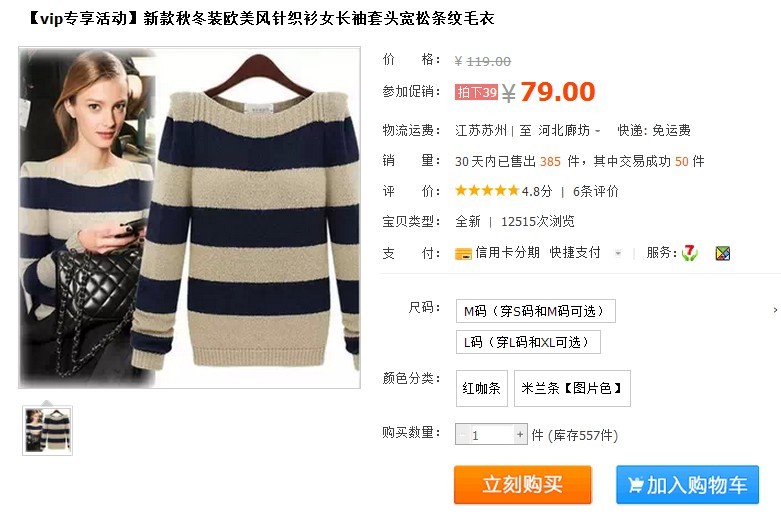Select the sweater thumbnail below main image
This screenshot has width=781, height=518.
point(47,430)
